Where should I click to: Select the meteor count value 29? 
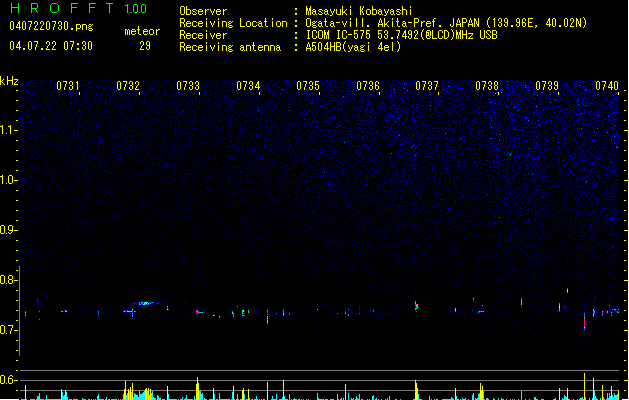145,46
